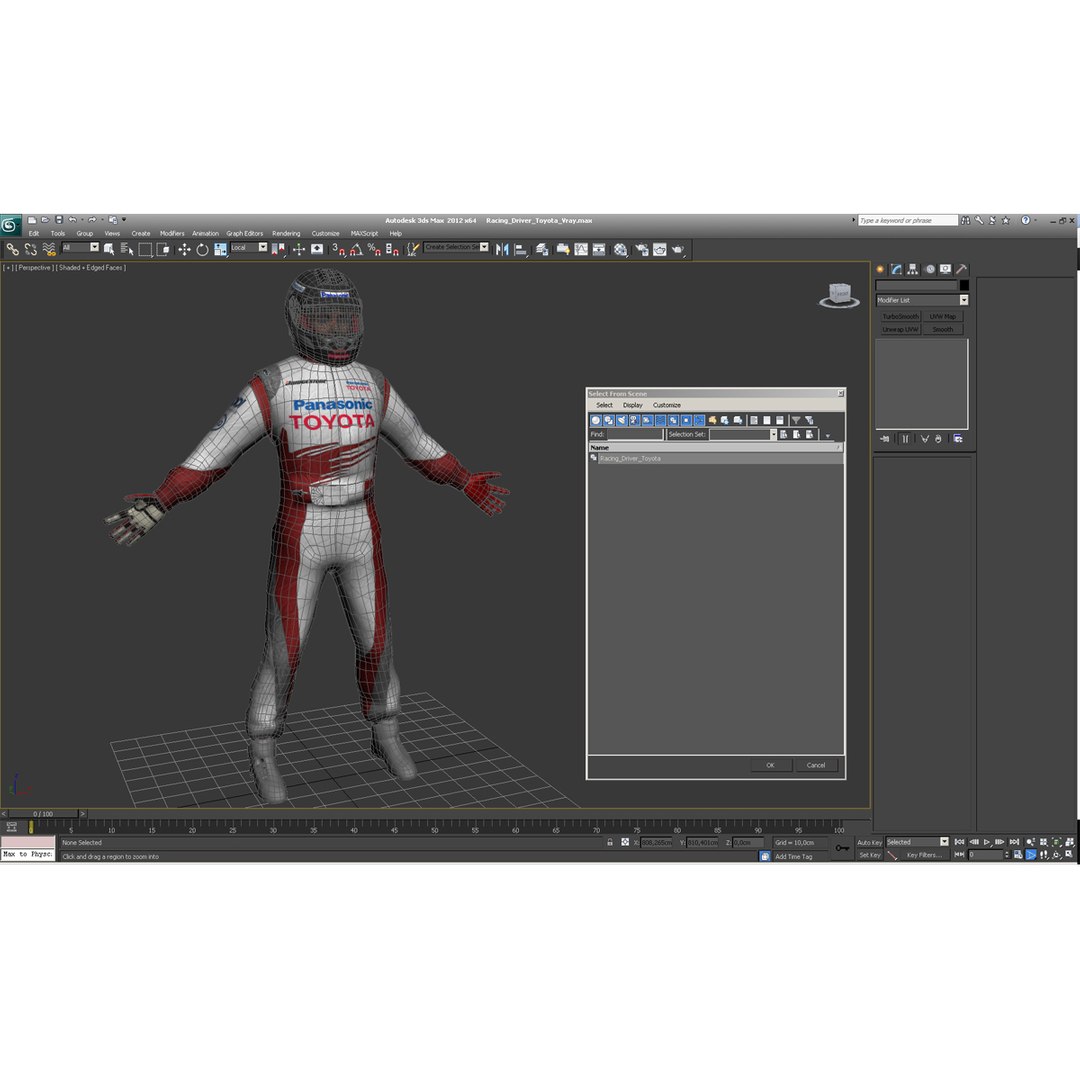
Task: Click the time slider 0/100 handle
Action: tap(43, 813)
